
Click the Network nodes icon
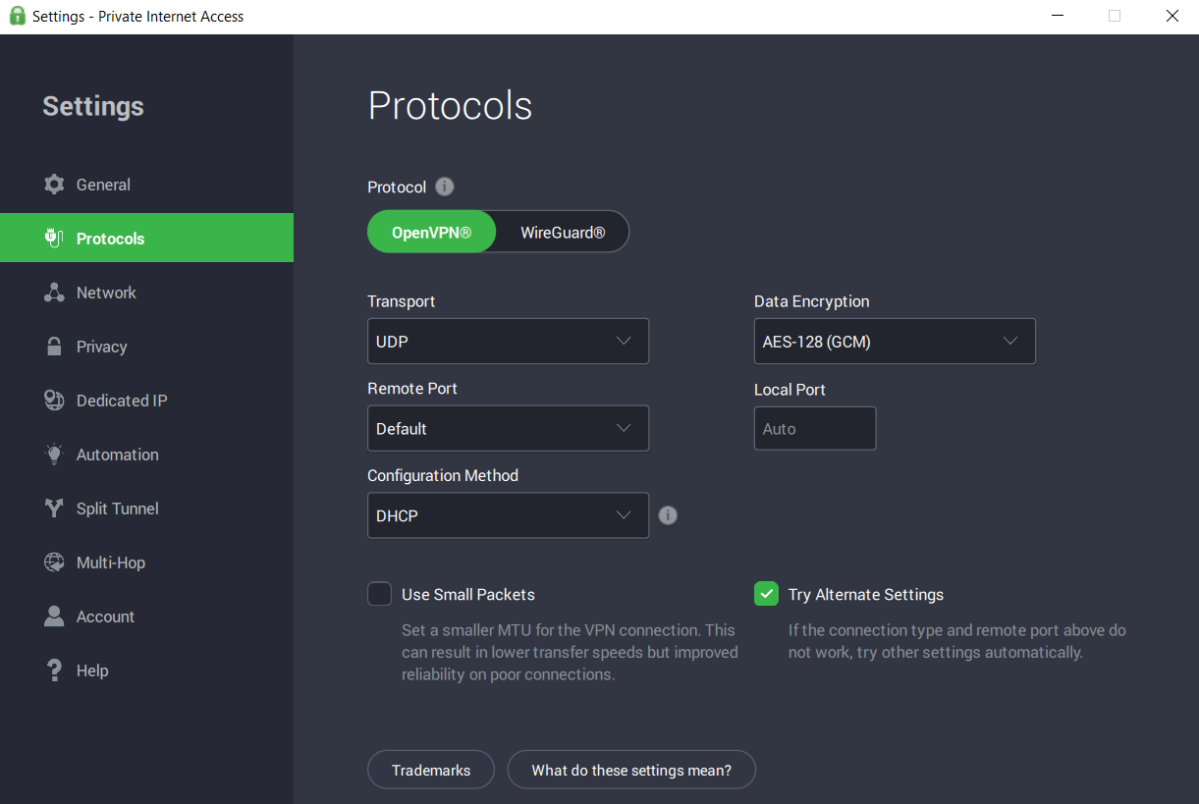tap(54, 292)
